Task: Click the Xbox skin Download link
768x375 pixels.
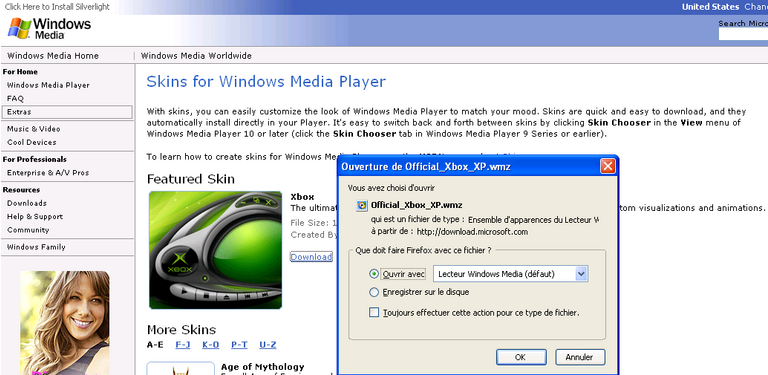Action: [x=311, y=257]
